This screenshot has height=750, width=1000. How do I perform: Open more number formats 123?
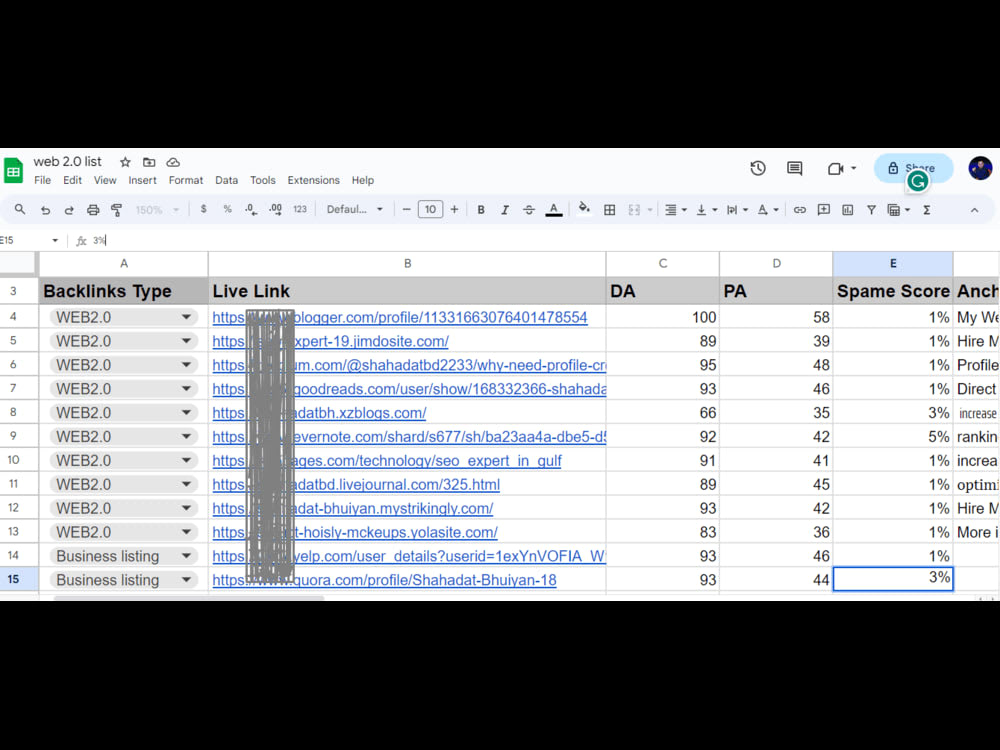[x=300, y=209]
